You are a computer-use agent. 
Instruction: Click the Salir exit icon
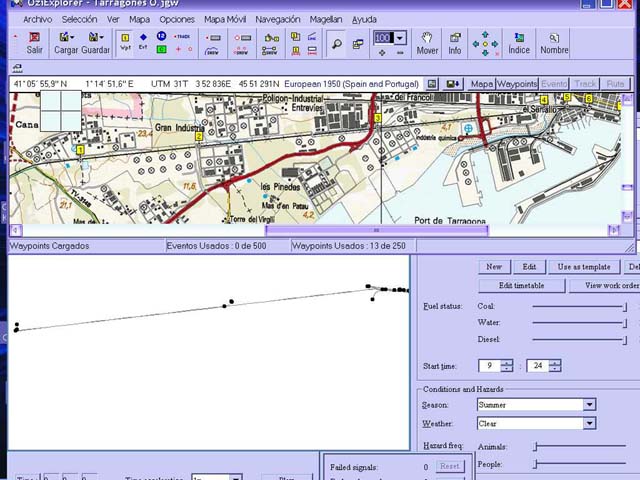(x=34, y=42)
